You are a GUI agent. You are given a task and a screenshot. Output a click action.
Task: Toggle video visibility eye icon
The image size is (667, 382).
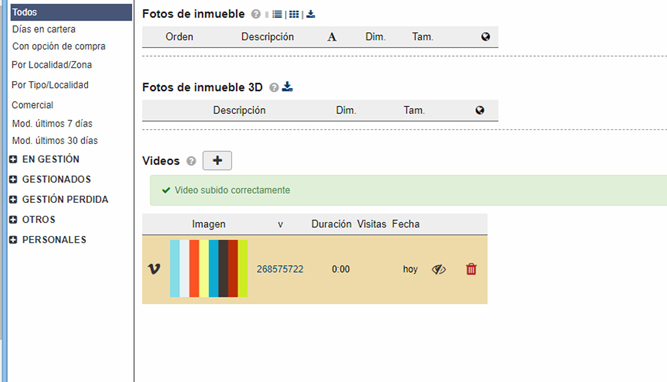coord(439,269)
